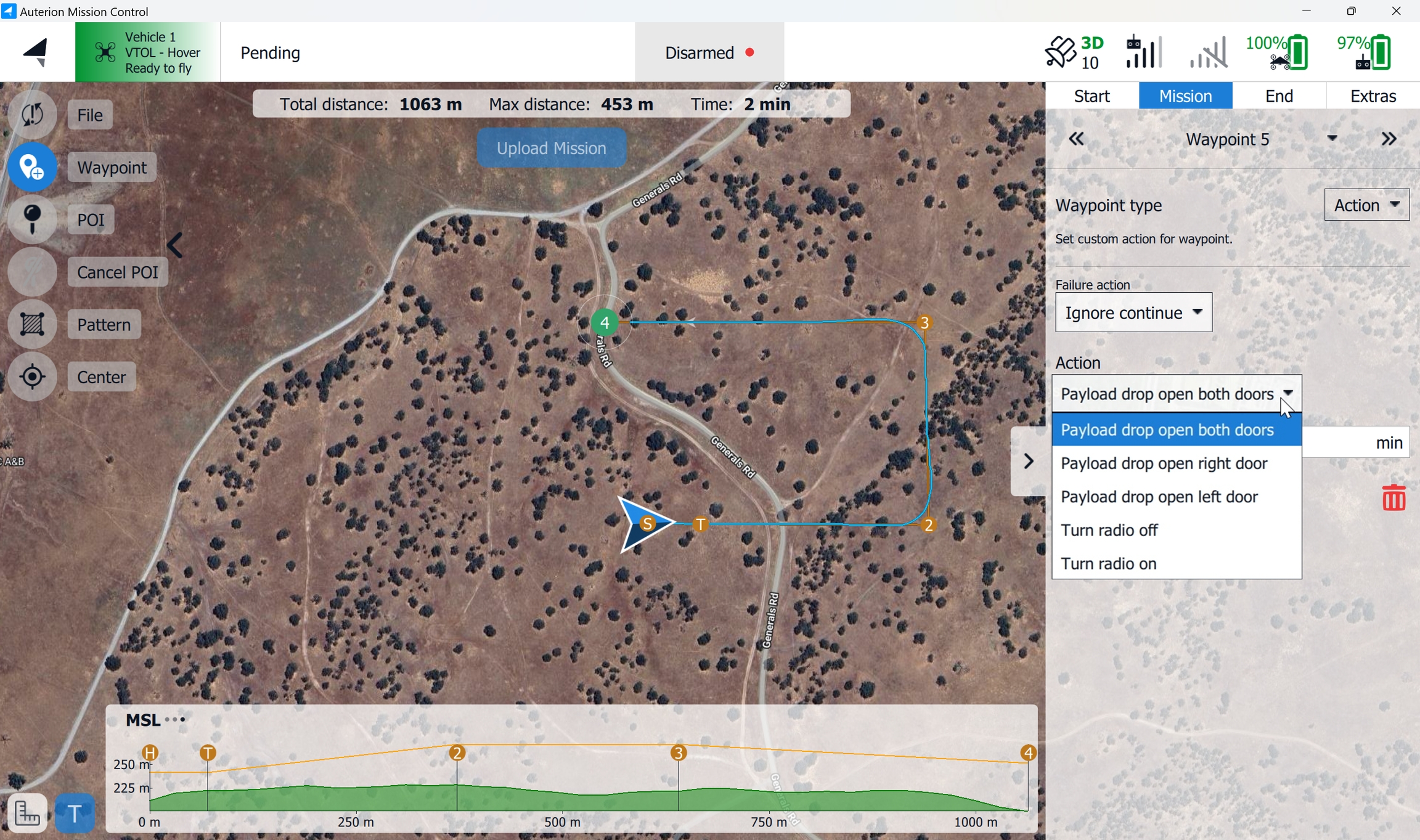Select the add Waypoint tool icon
Image resolution: width=1420 pixels, height=840 pixels.
tap(32, 167)
